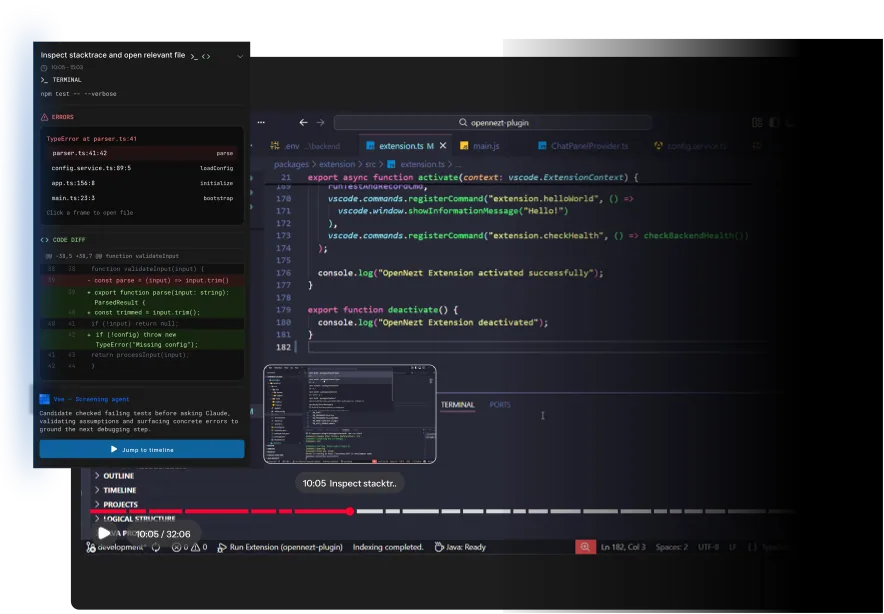This screenshot has width=884, height=614.
Task: Click 'Spaces: 2' indentation setting
Action: [671, 547]
